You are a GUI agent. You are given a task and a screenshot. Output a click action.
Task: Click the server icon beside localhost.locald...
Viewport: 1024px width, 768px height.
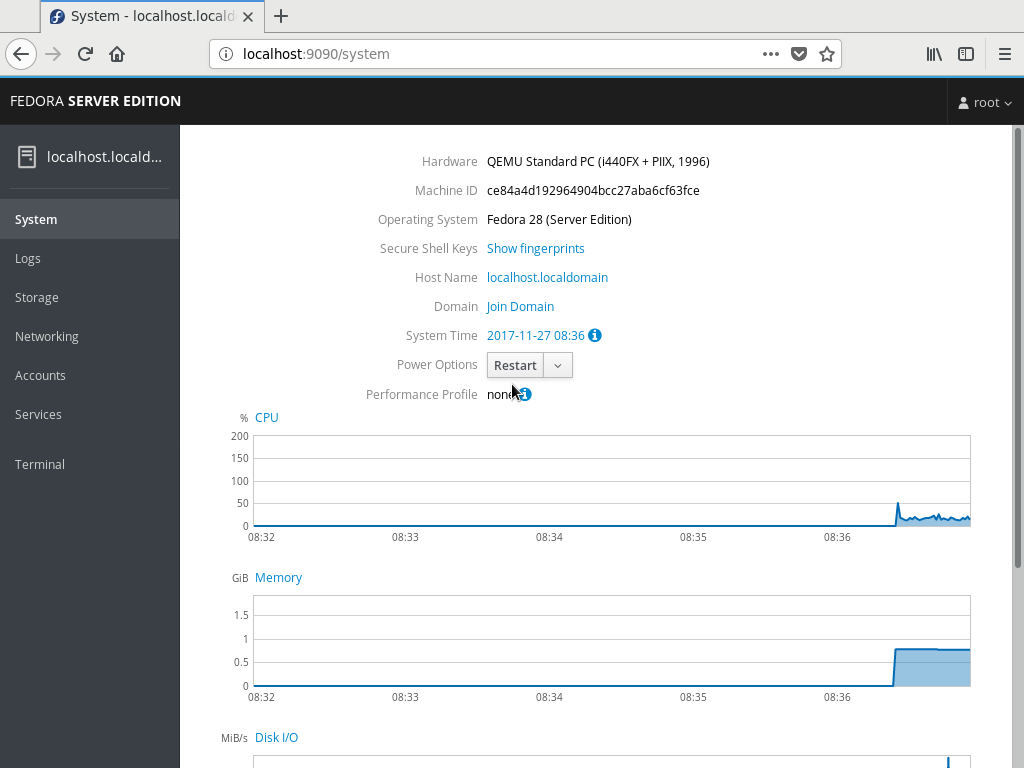(x=27, y=157)
